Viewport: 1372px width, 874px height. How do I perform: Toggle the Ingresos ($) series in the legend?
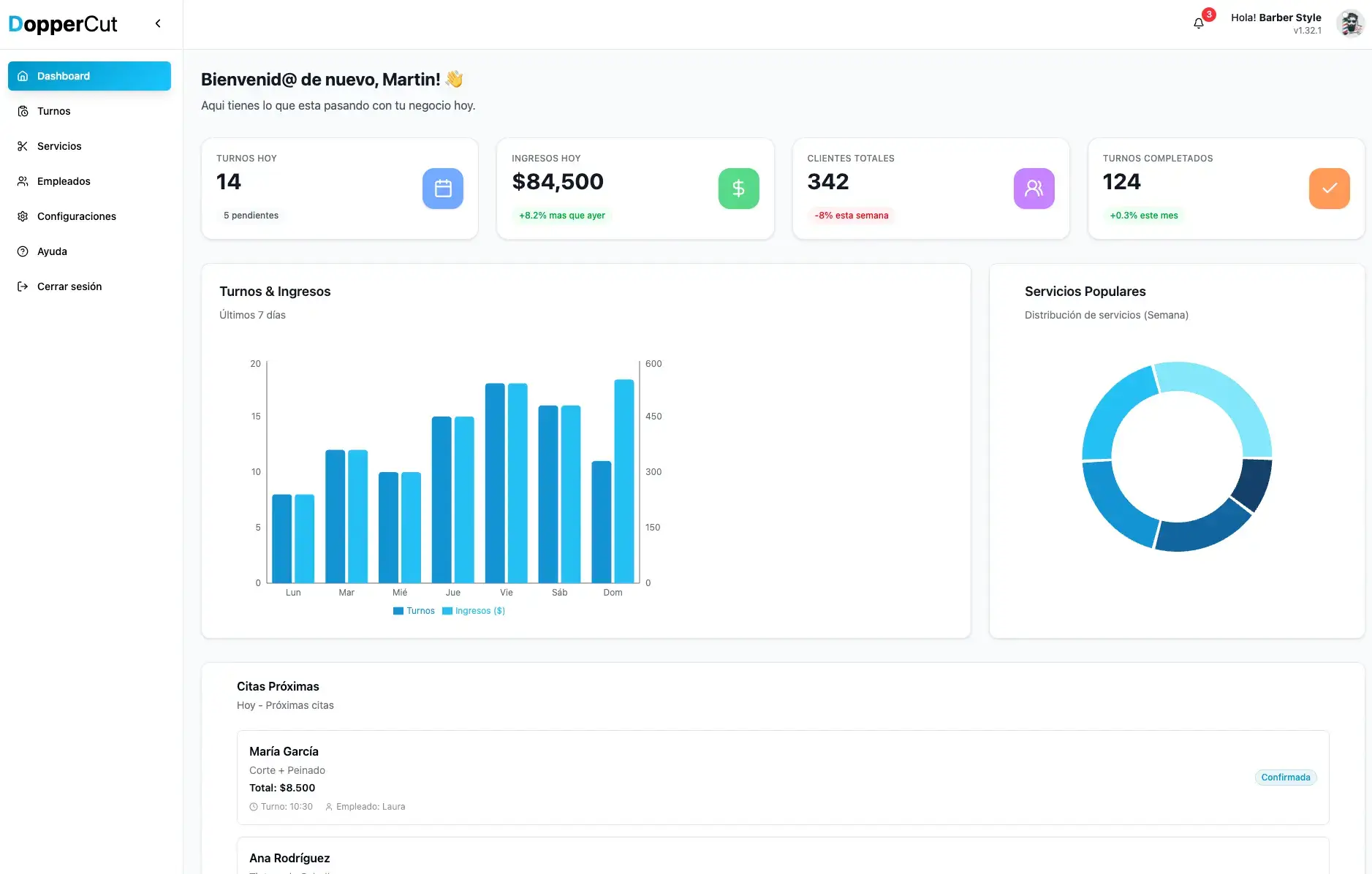click(474, 611)
